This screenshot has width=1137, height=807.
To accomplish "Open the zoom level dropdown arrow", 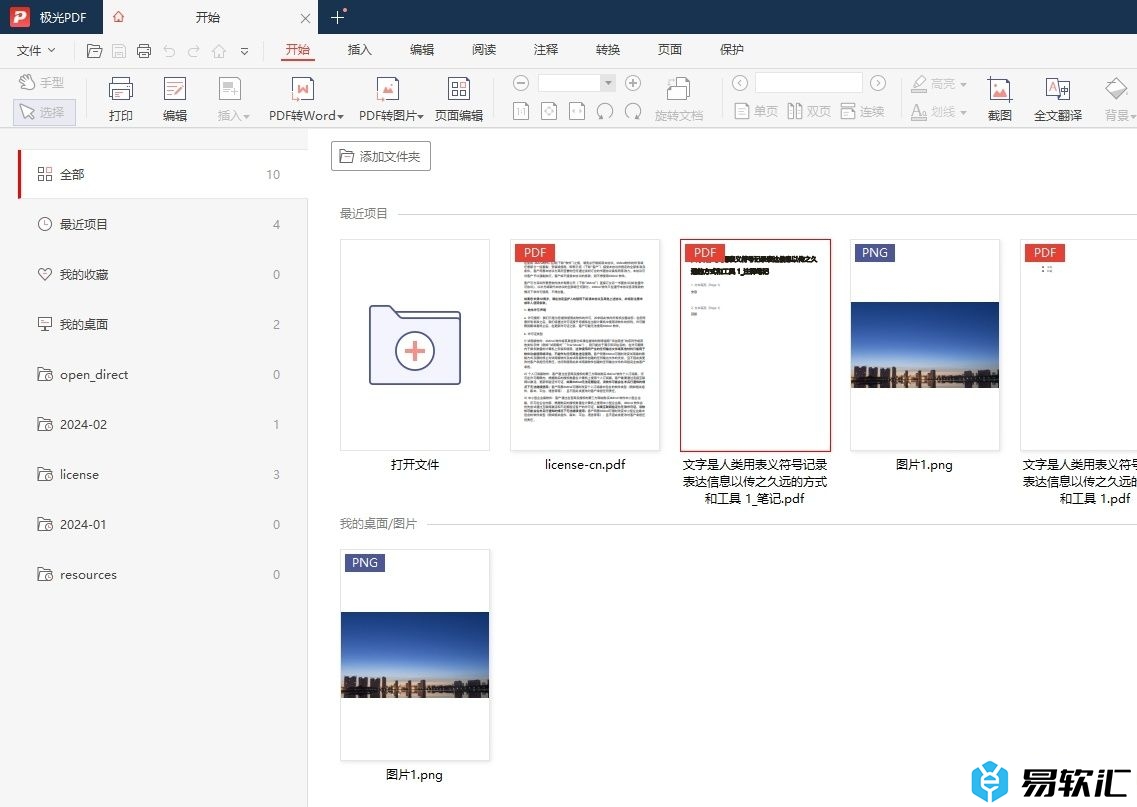I will click(x=608, y=83).
